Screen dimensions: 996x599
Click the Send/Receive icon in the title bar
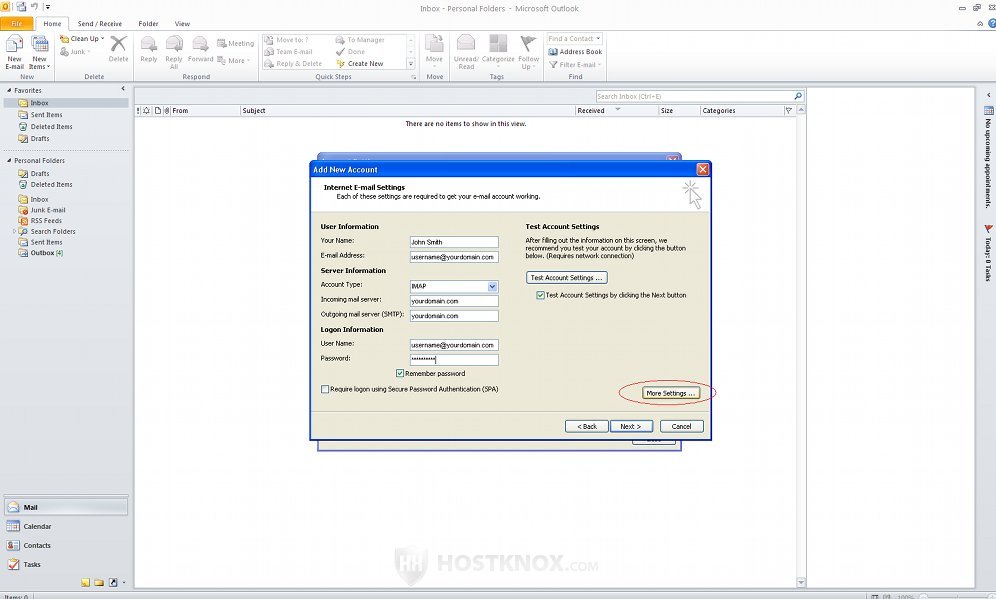tap(21, 7)
